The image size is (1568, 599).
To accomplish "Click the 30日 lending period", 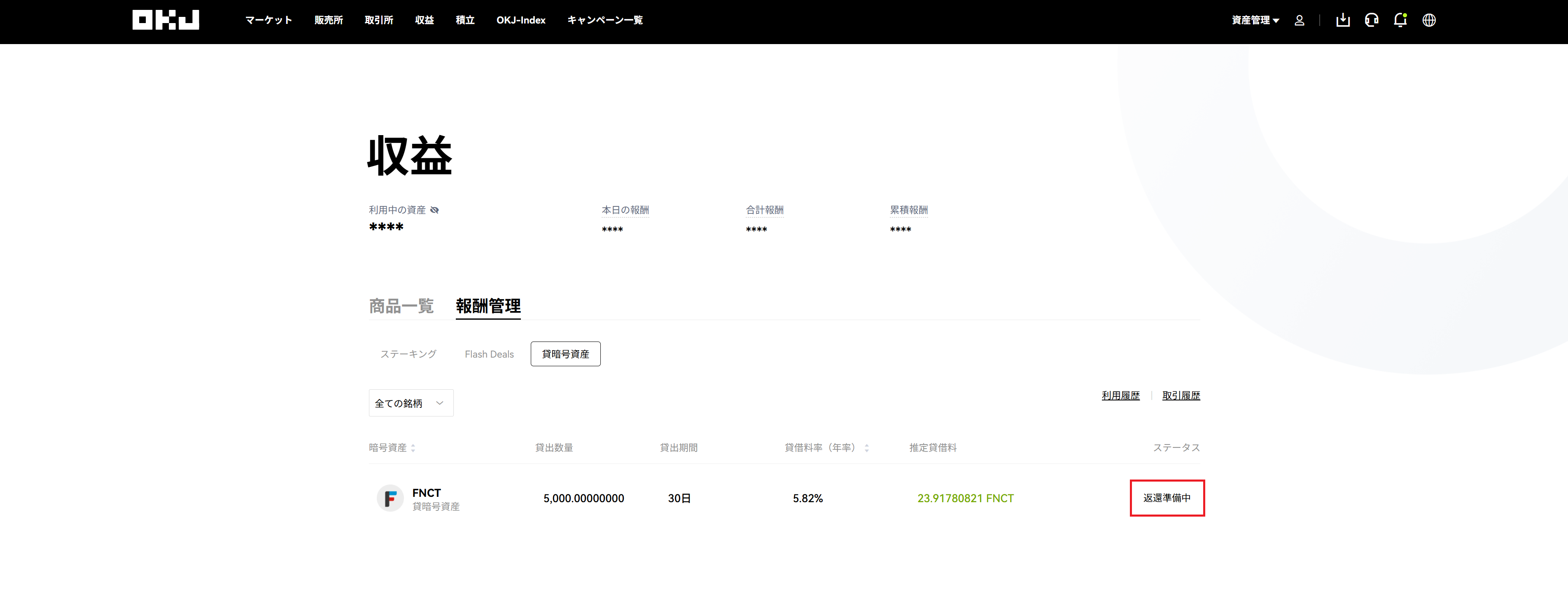I will click(679, 498).
